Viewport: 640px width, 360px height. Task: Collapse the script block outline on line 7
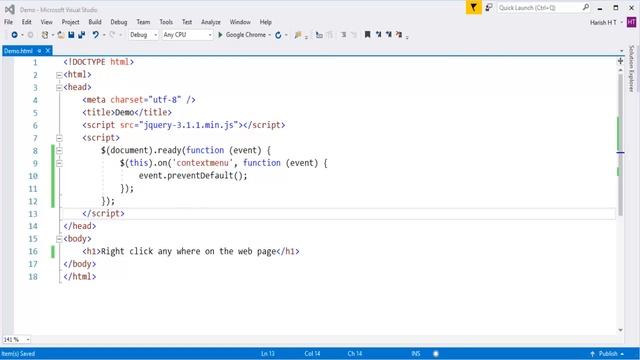(x=59, y=138)
